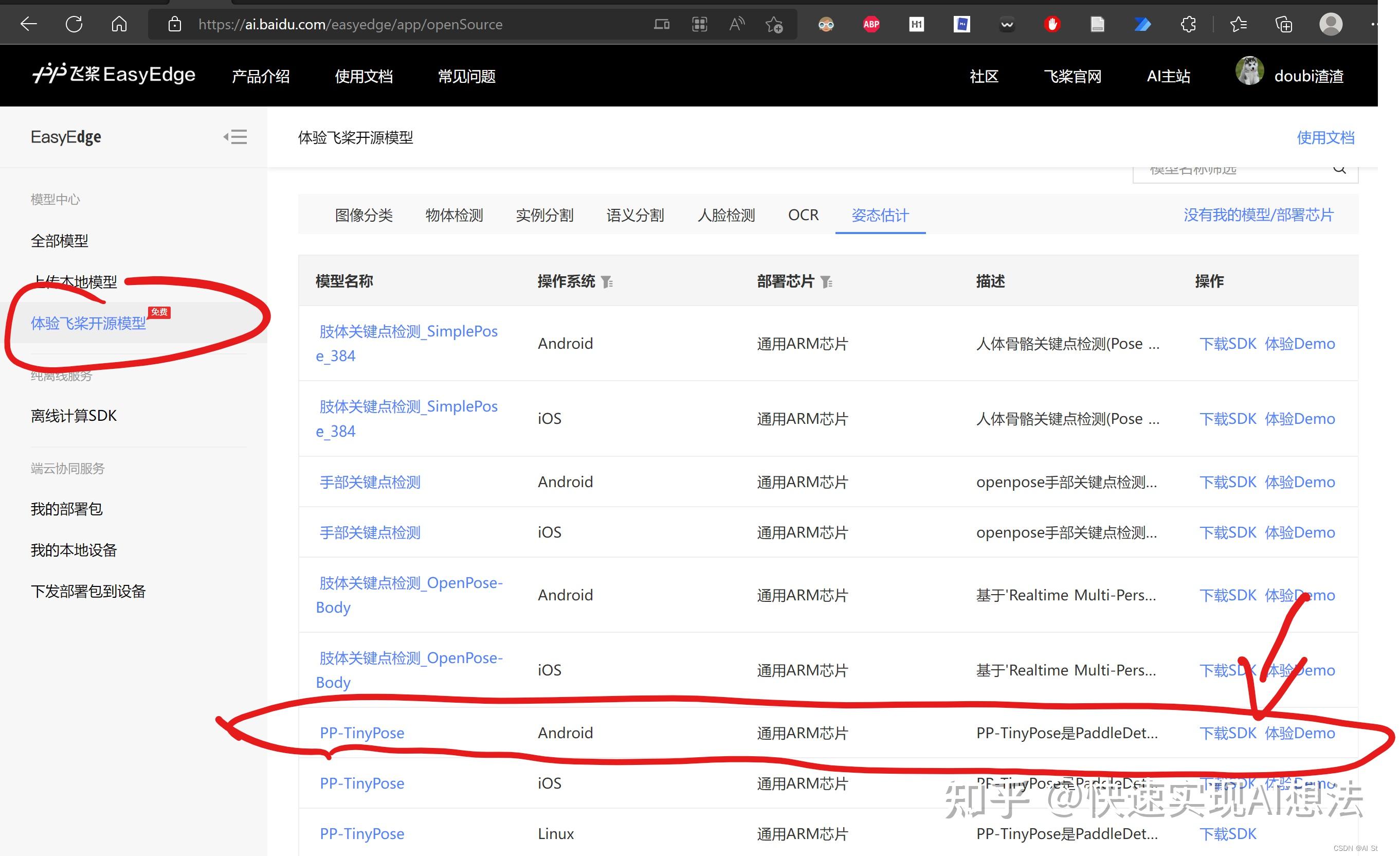
Task: Select 全部模型 in the sidebar
Action: (x=59, y=241)
